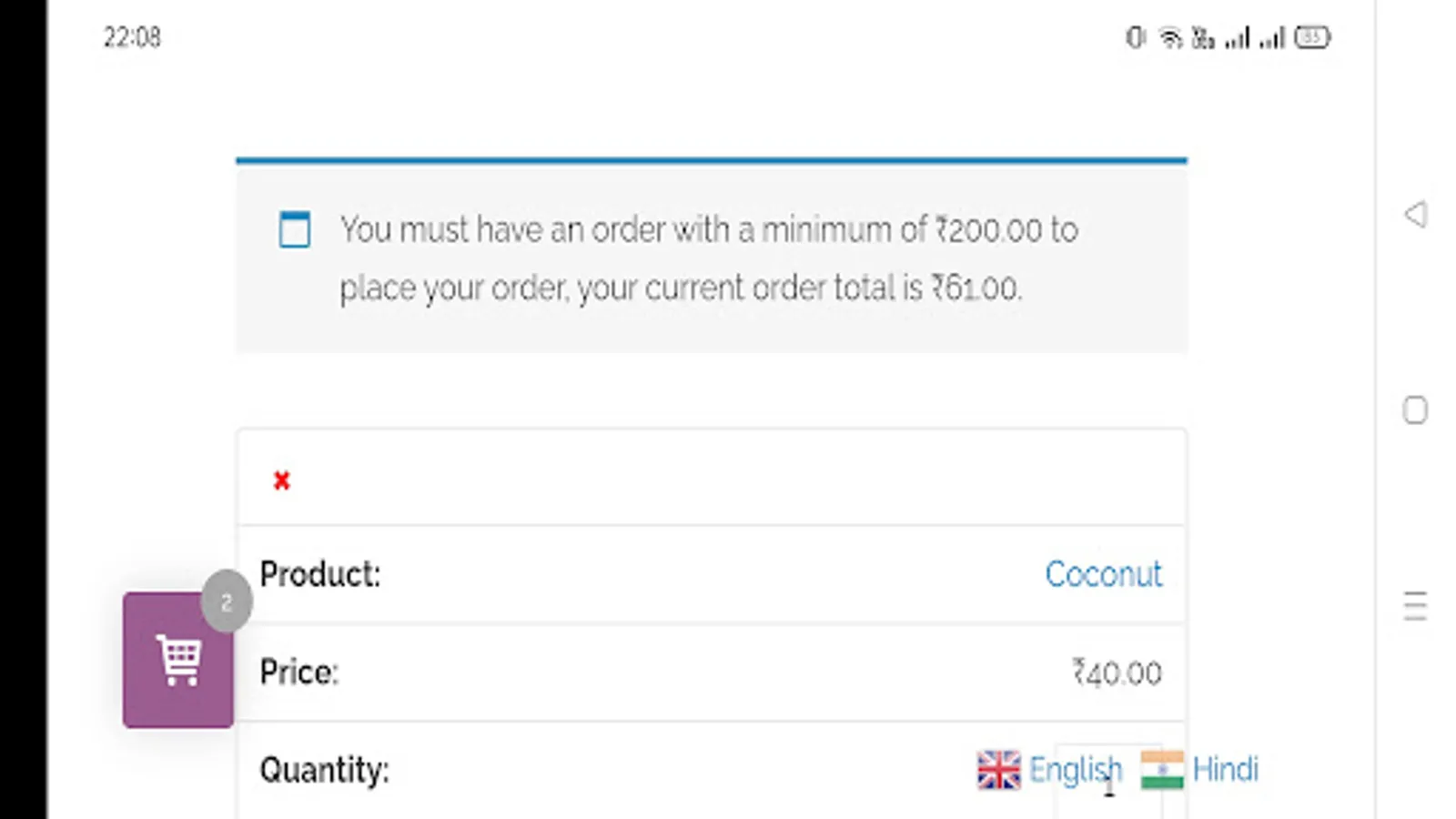Tap the vibrate mode status icon
Screen dimensions: 1456x819
click(x=1136, y=37)
